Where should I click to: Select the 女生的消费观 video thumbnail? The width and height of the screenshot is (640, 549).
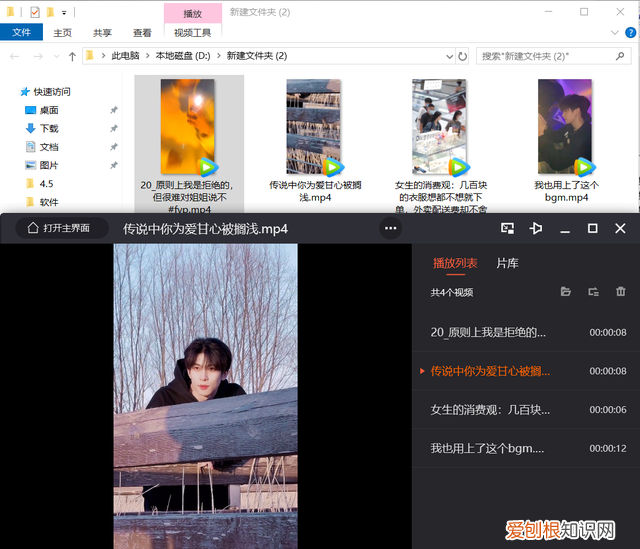pyautogui.click(x=439, y=127)
